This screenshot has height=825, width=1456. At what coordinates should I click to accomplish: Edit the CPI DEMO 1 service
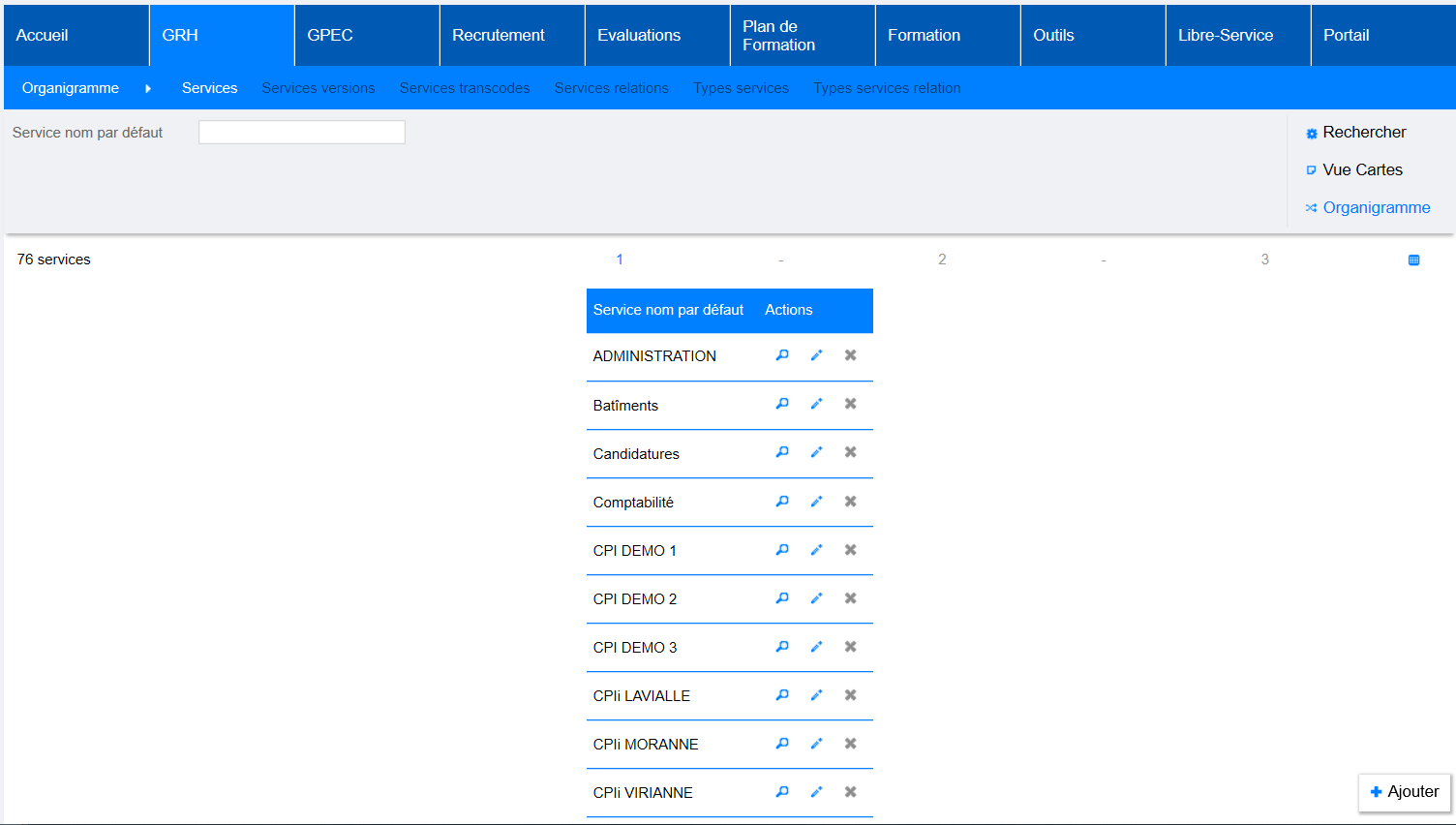click(816, 550)
